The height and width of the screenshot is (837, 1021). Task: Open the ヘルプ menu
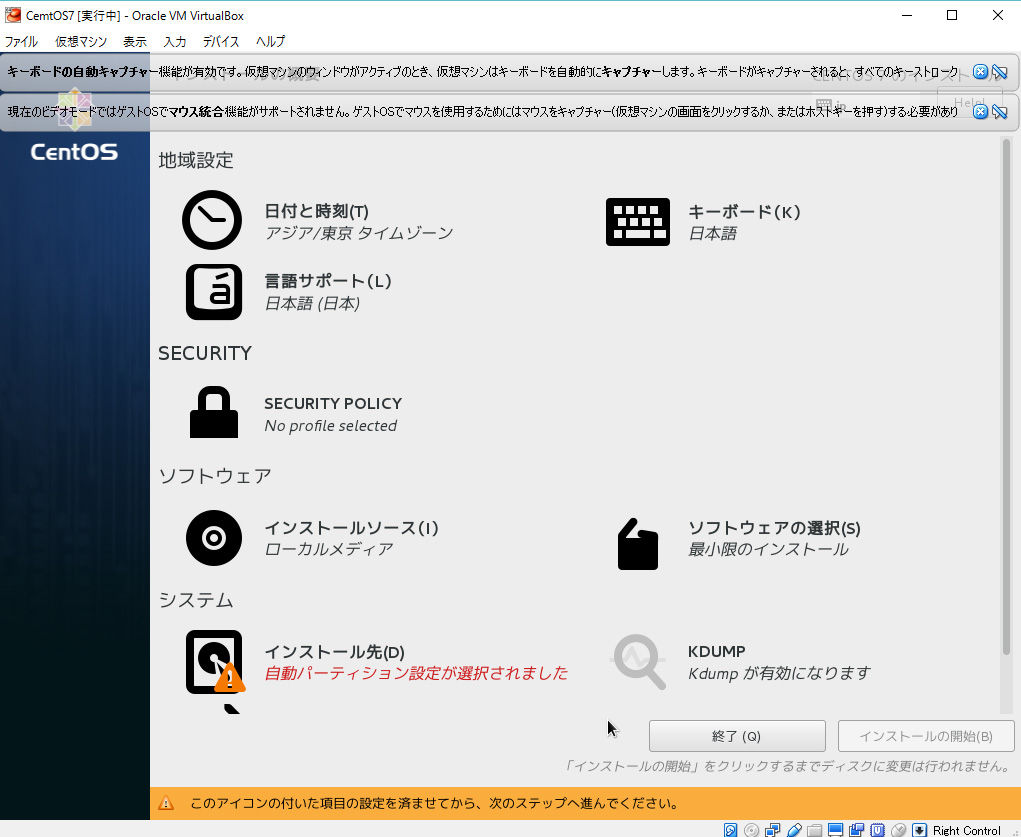[x=270, y=42]
